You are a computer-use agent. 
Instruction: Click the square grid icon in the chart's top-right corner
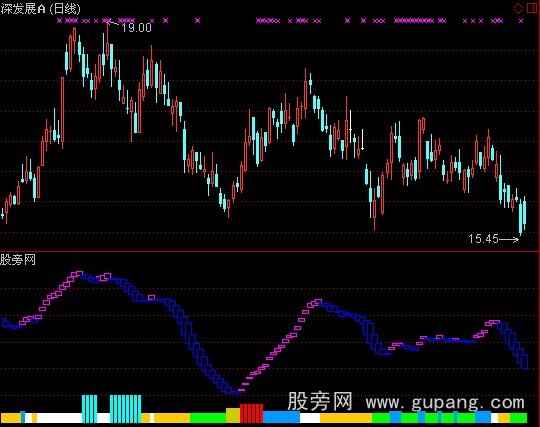click(x=532, y=8)
